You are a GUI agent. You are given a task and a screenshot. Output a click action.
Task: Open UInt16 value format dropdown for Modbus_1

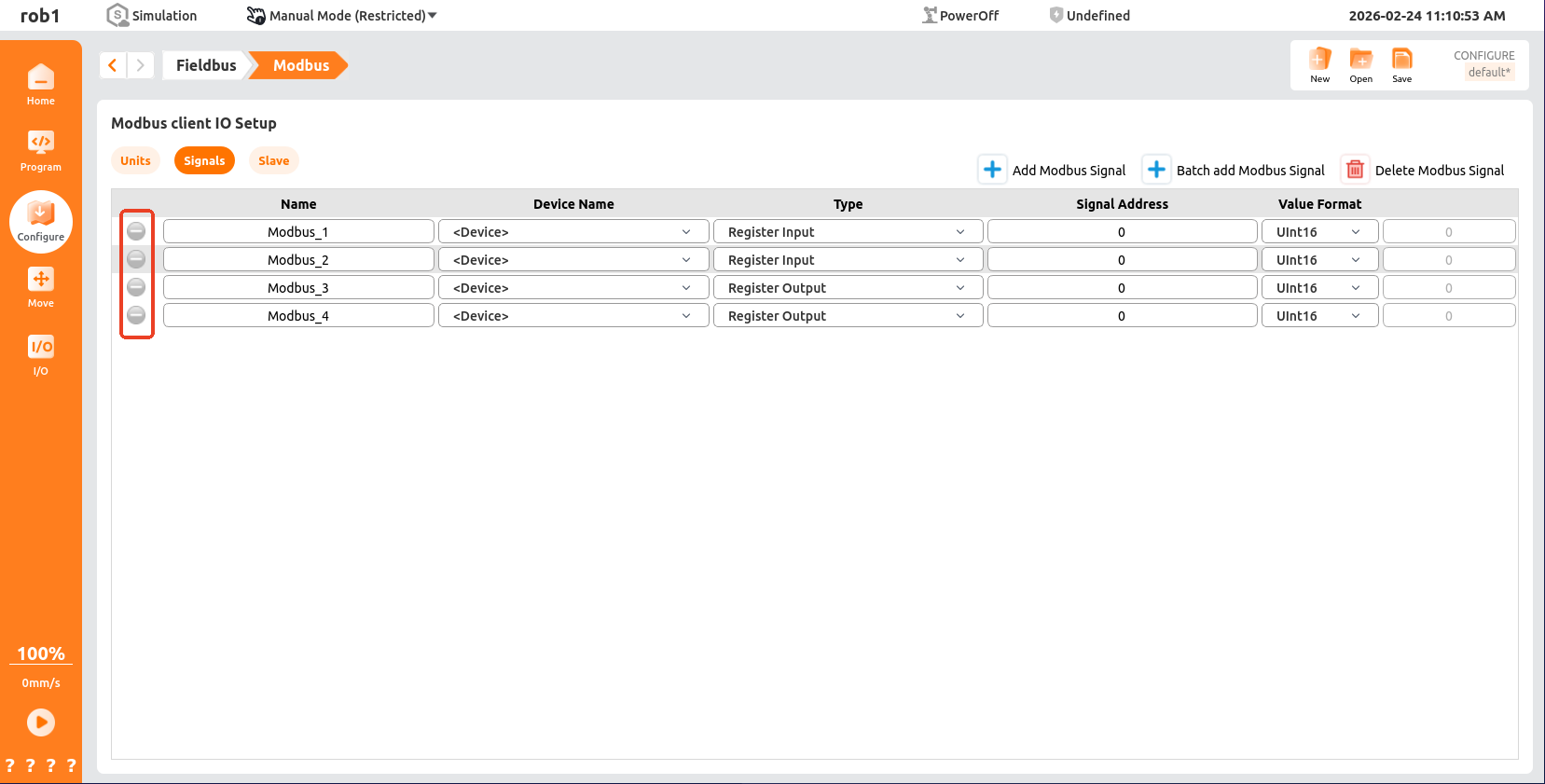tap(1318, 232)
